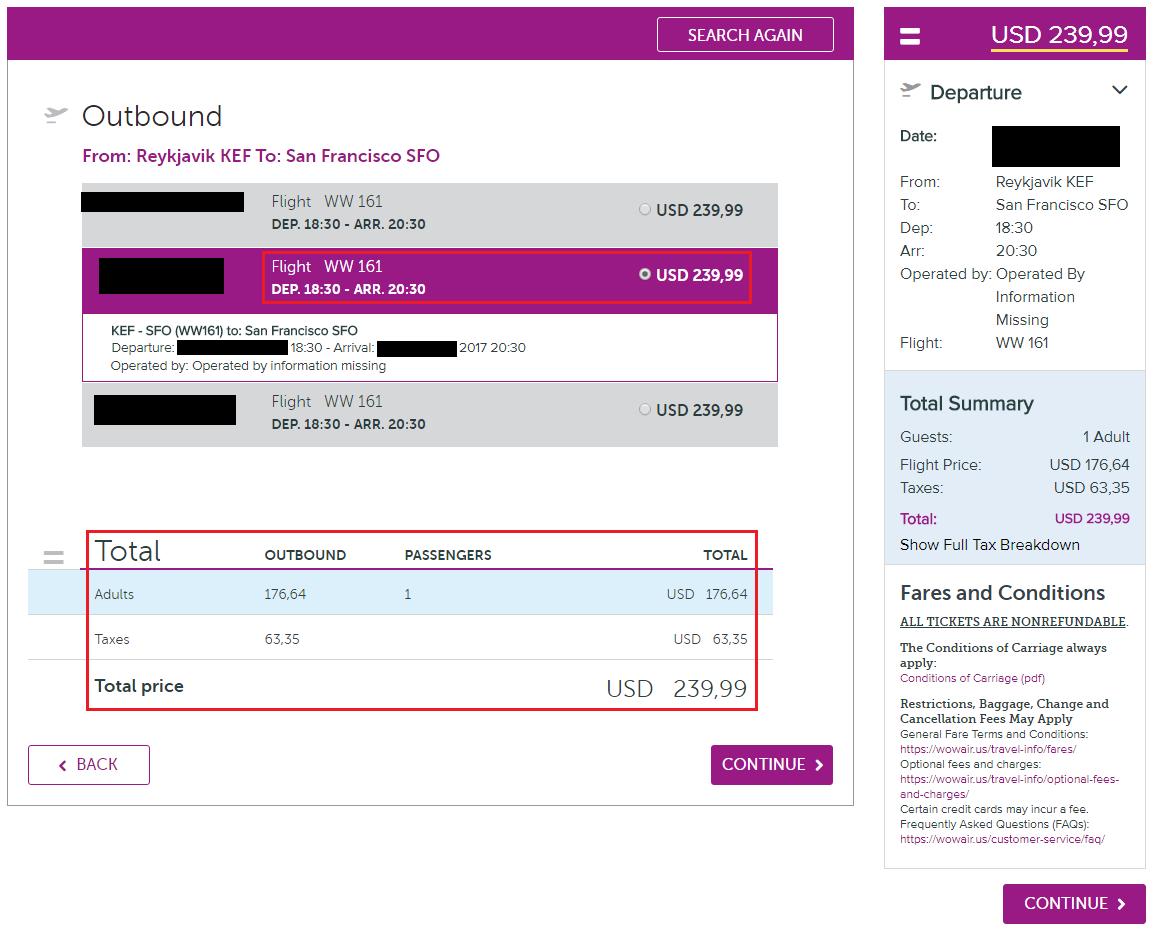Go back with the Back button

click(89, 765)
